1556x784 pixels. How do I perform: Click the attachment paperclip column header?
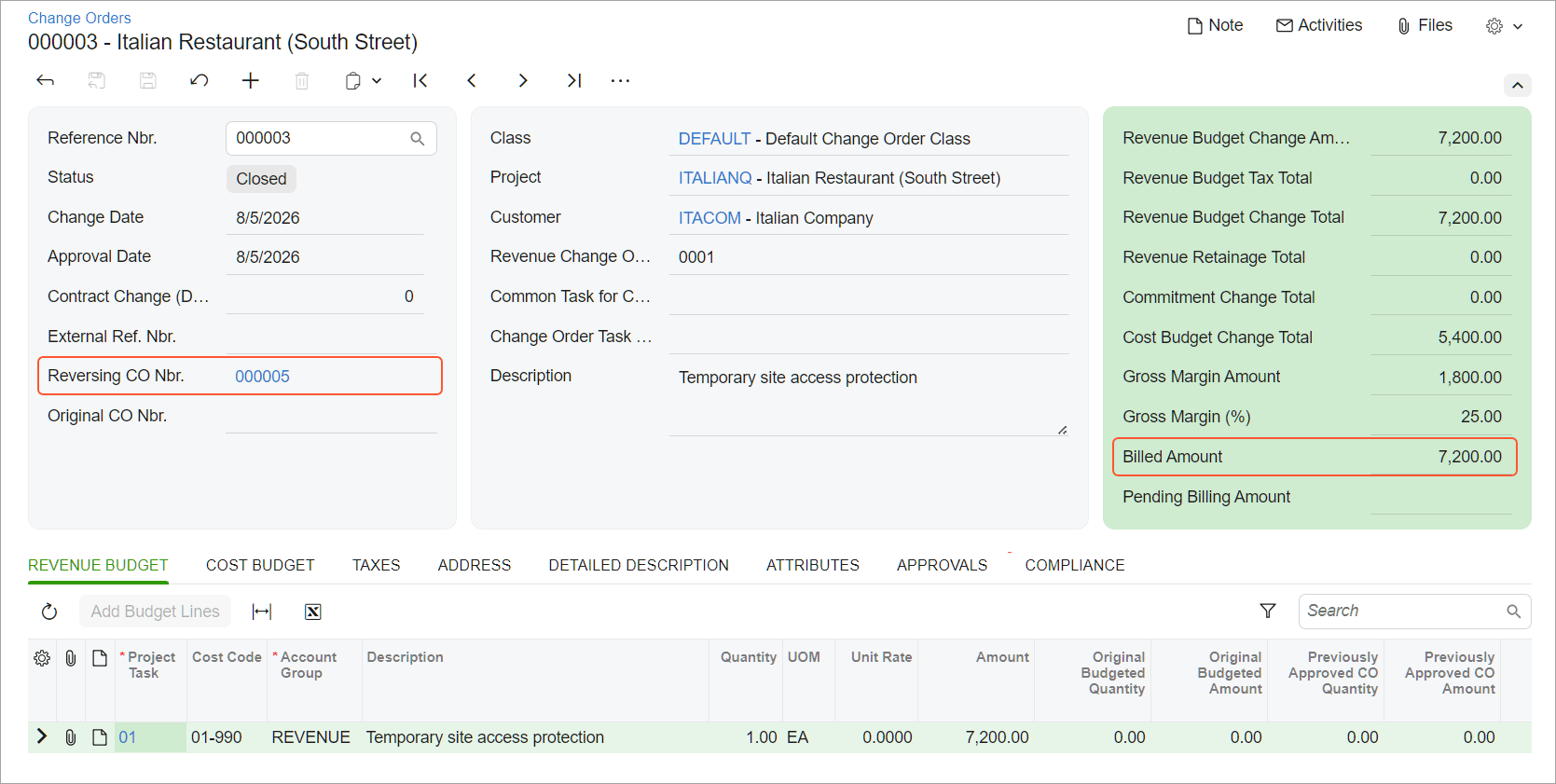tap(71, 658)
